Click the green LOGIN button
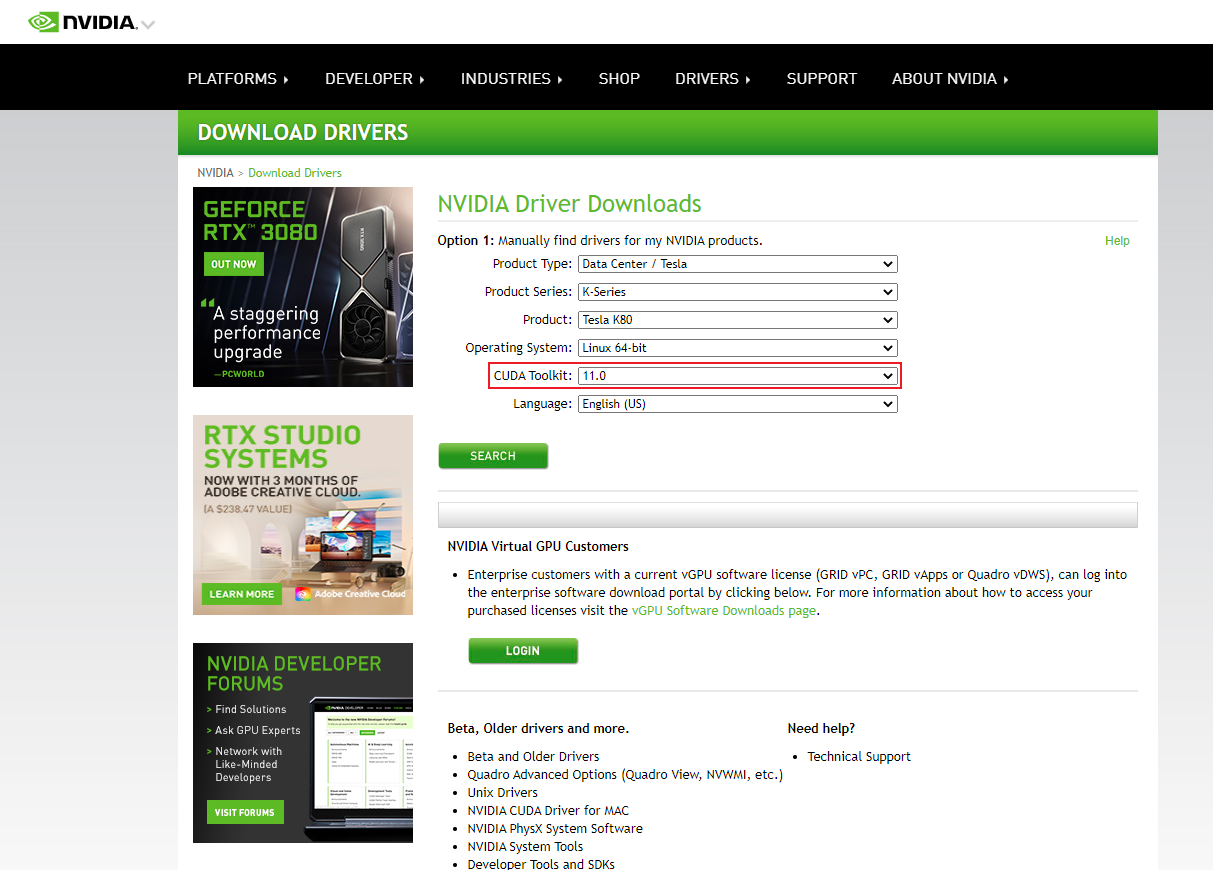The image size is (1213, 870). pos(523,651)
